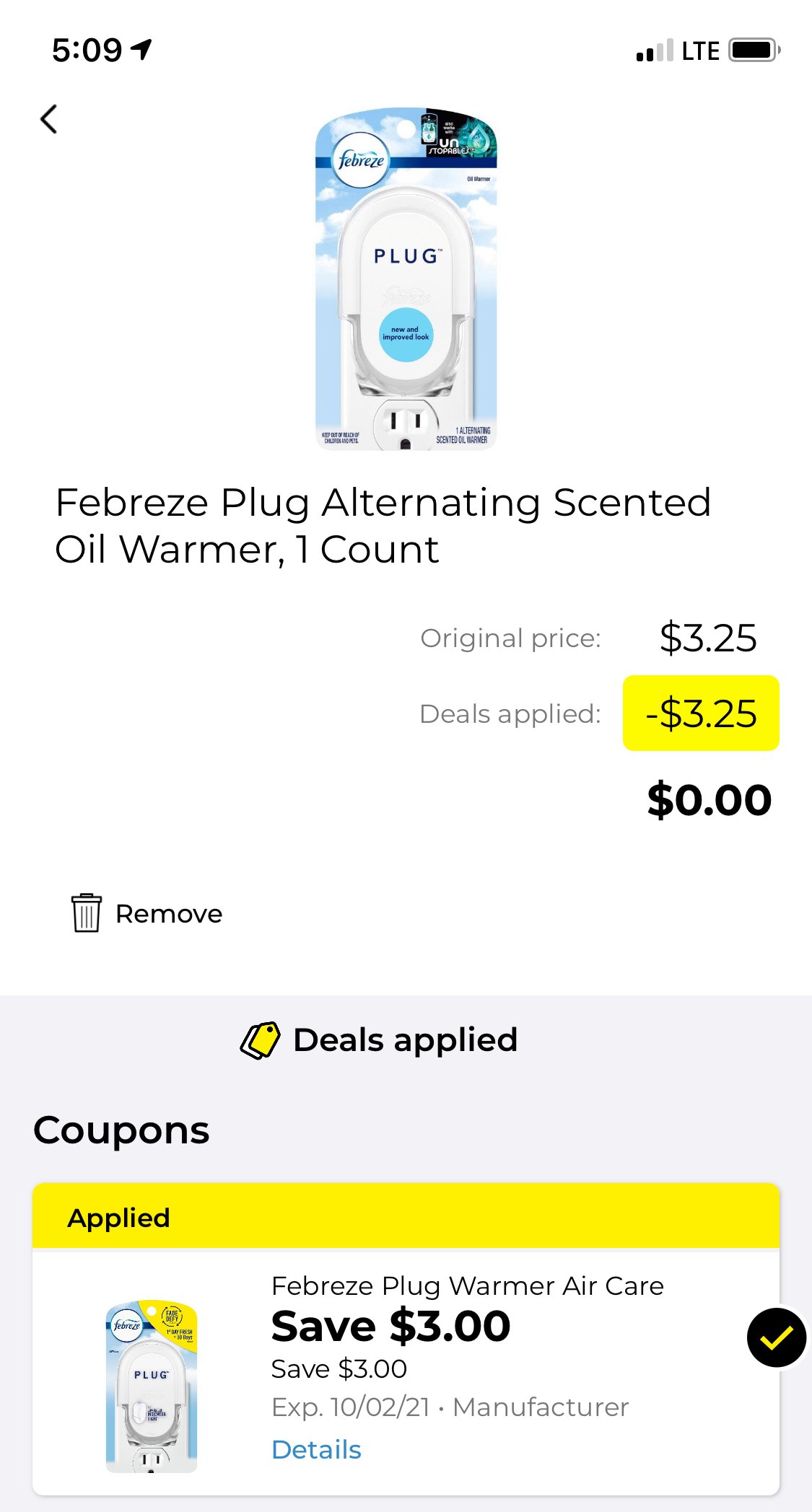Tap the battery status icon
This screenshot has height=1512, width=812.
pyautogui.click(x=754, y=50)
